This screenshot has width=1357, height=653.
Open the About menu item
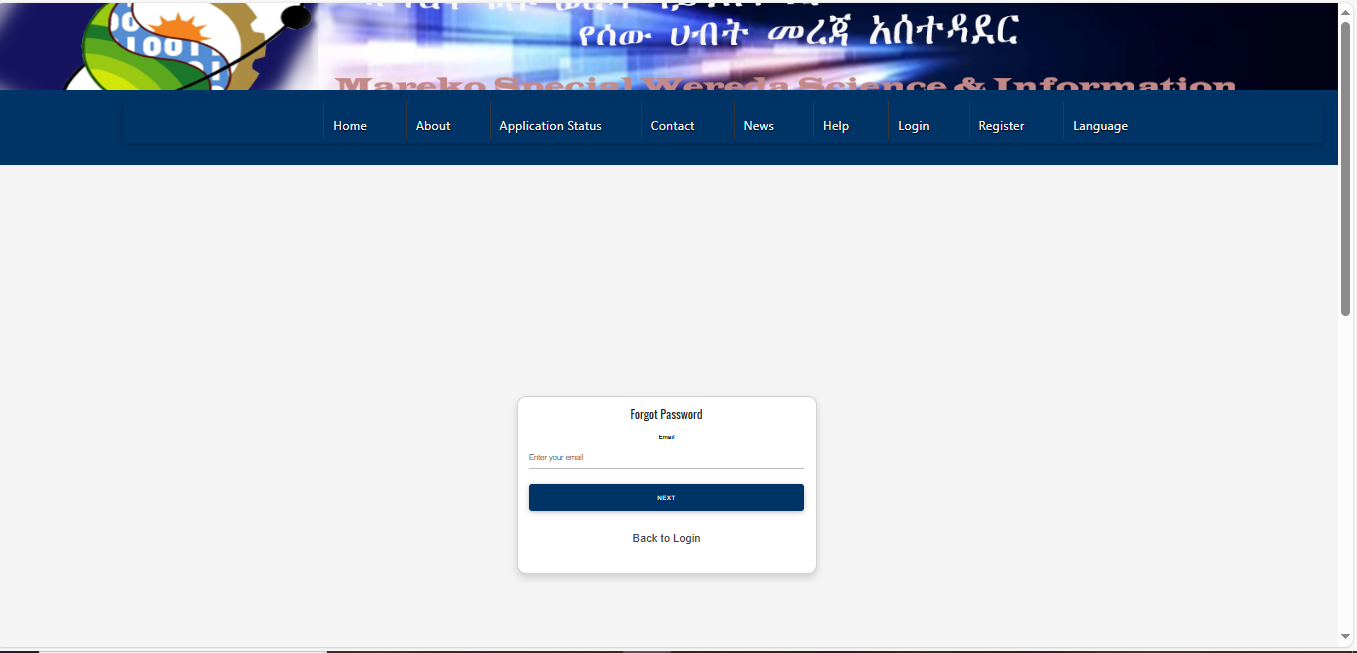point(433,126)
